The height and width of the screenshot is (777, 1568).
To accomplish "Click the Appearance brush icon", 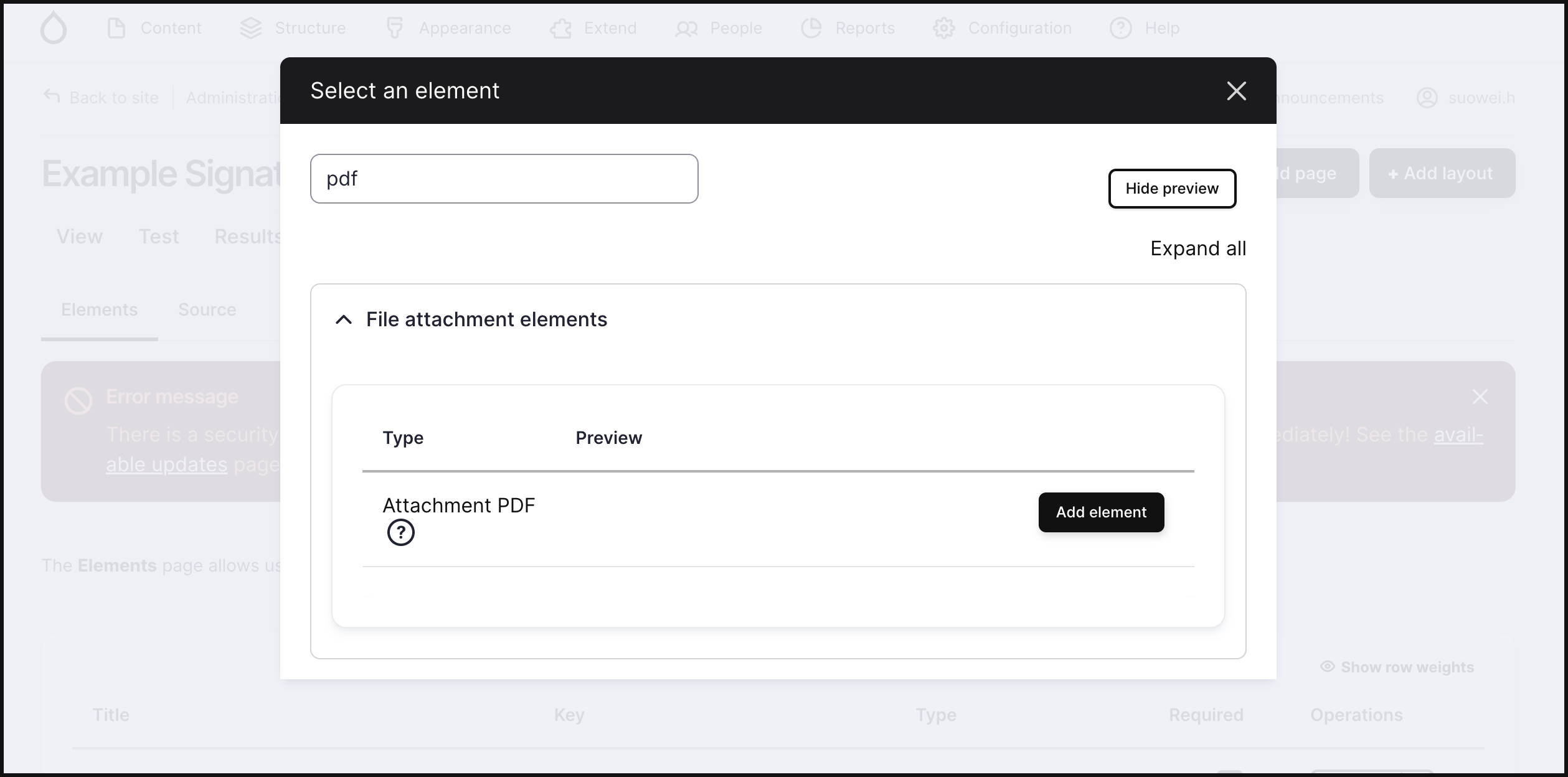I will point(395,28).
